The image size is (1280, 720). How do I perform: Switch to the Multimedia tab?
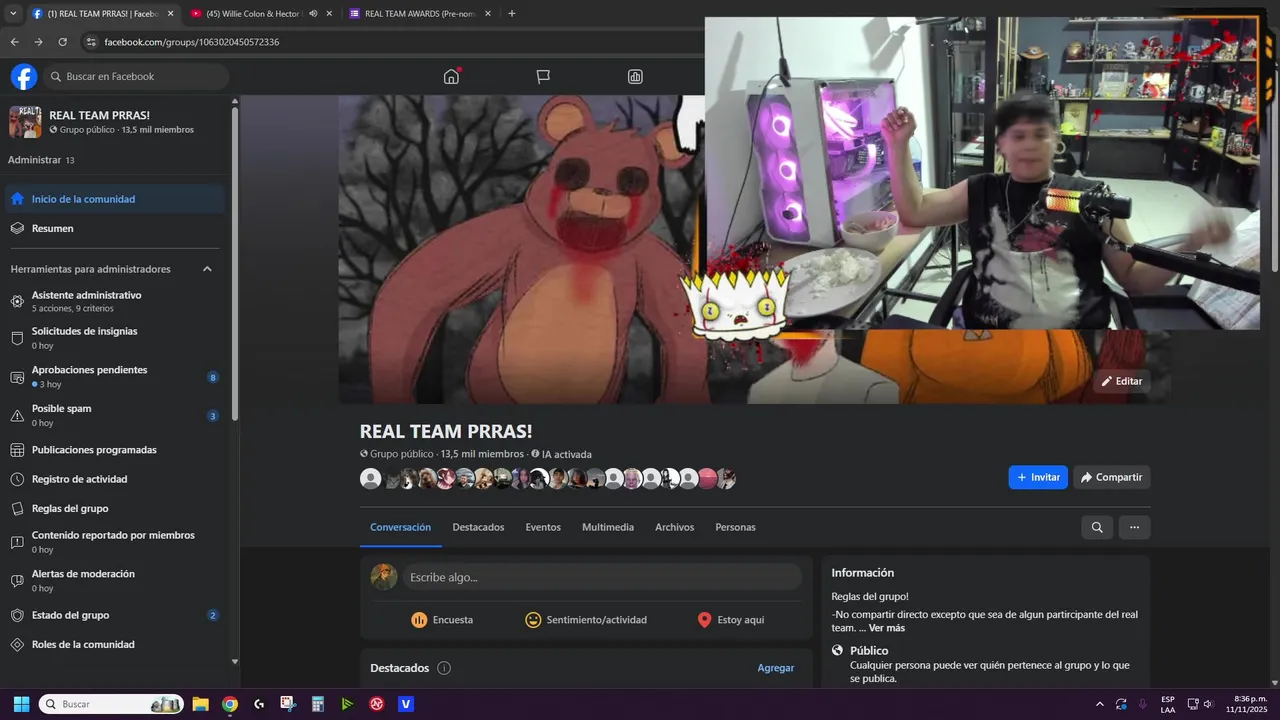(608, 527)
